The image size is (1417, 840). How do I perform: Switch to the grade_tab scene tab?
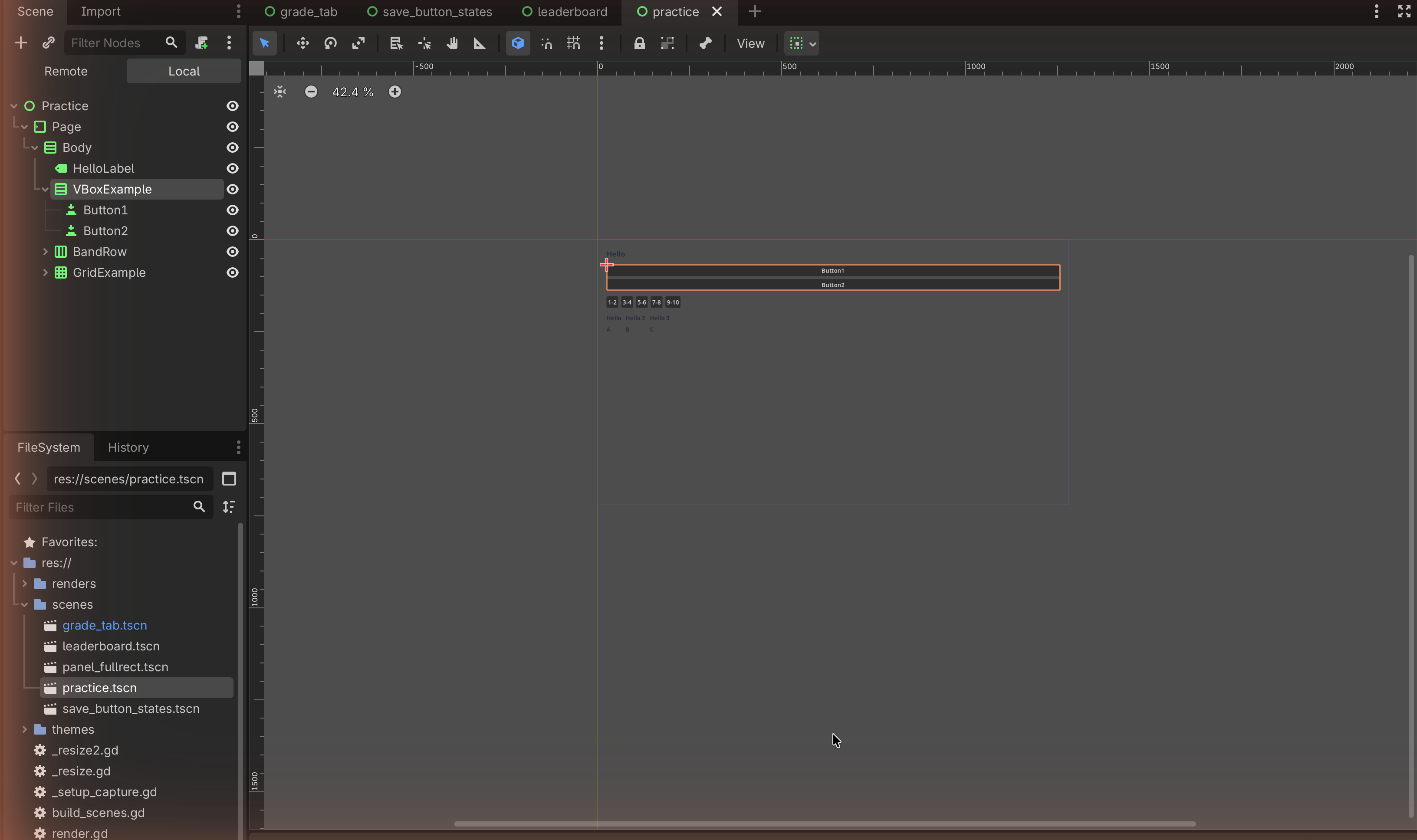point(301,12)
